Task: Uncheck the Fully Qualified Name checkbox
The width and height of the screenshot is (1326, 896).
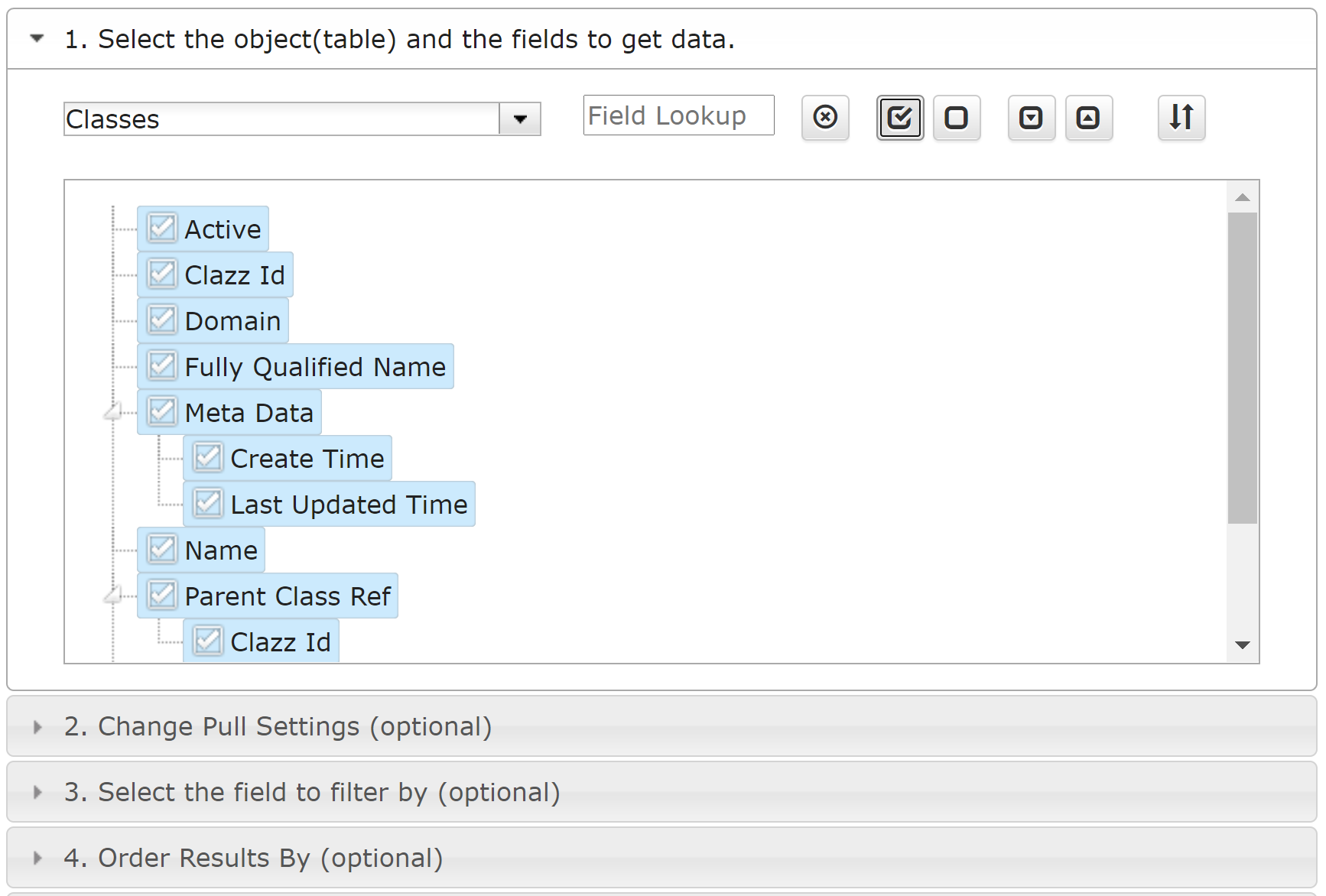Action: 162,365
